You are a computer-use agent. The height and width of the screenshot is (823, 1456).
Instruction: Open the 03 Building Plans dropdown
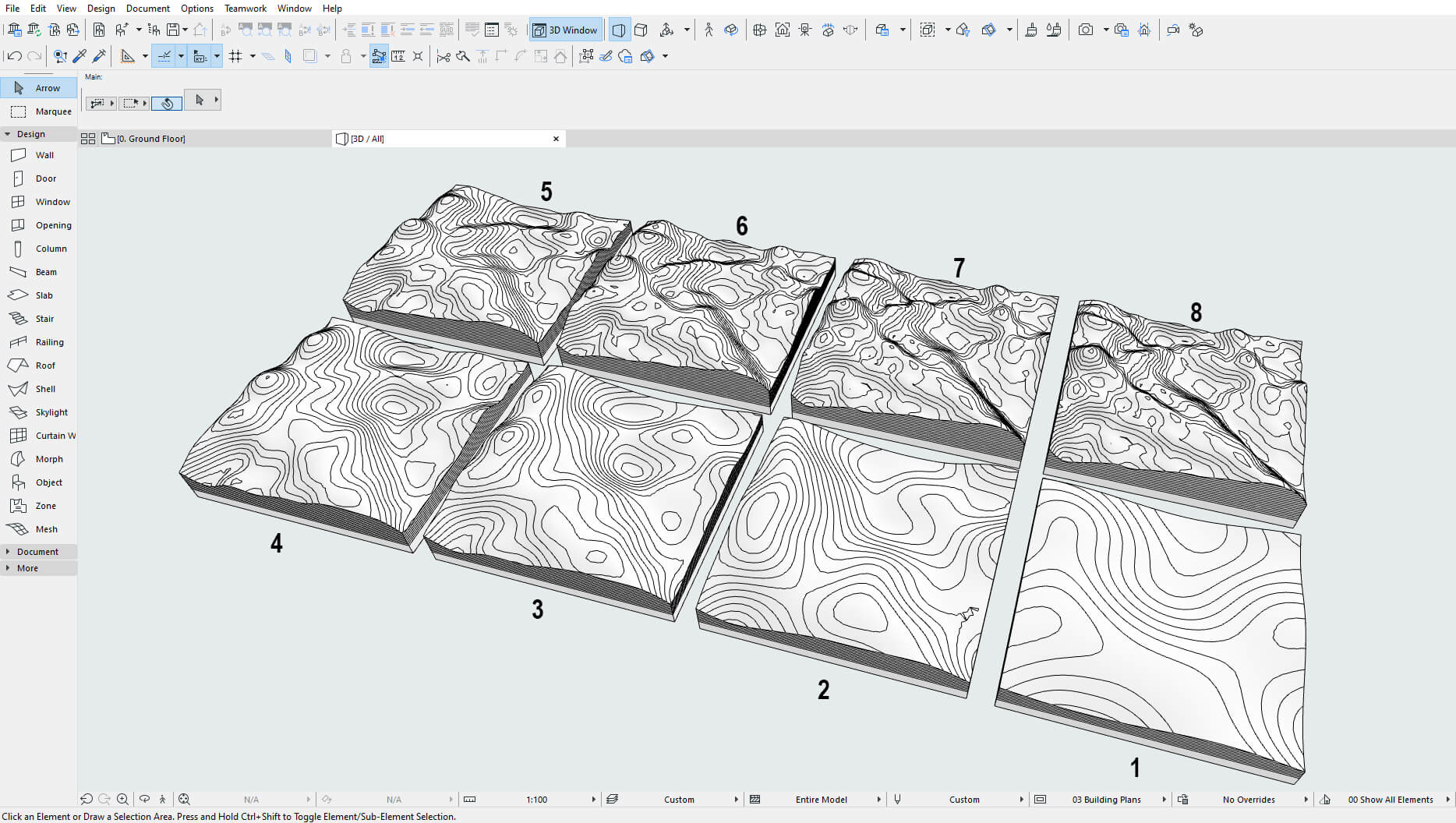pyautogui.click(x=1107, y=799)
